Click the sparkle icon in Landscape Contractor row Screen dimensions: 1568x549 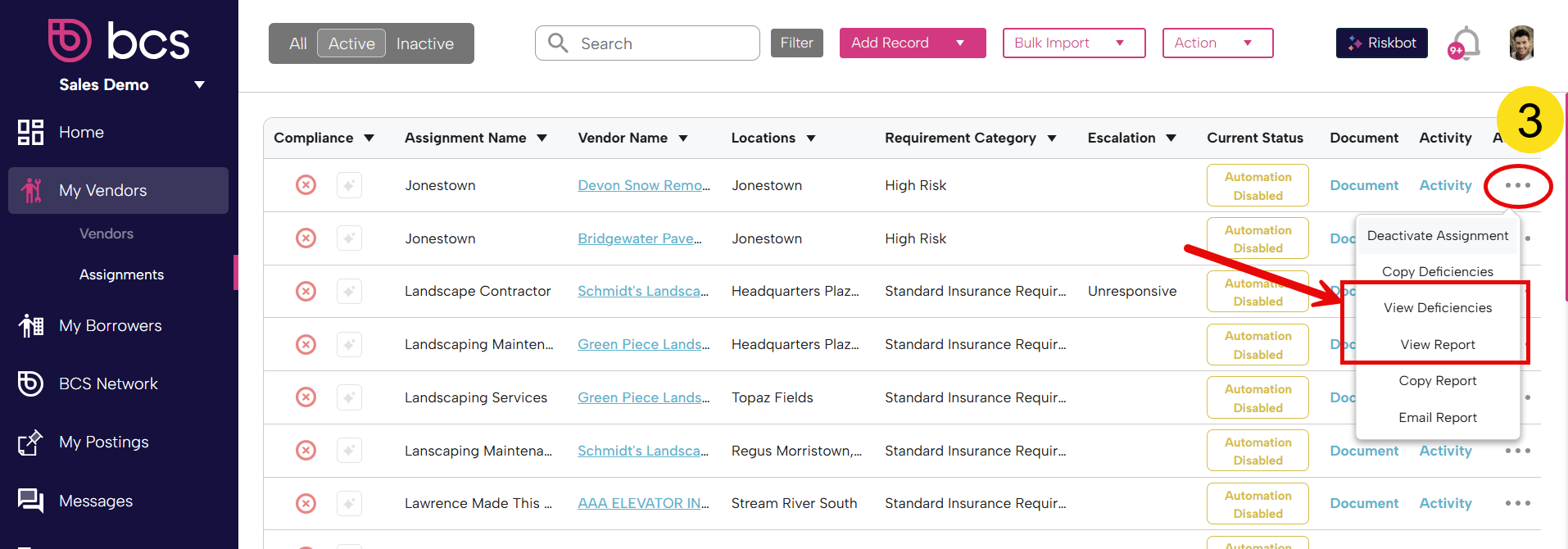click(349, 292)
